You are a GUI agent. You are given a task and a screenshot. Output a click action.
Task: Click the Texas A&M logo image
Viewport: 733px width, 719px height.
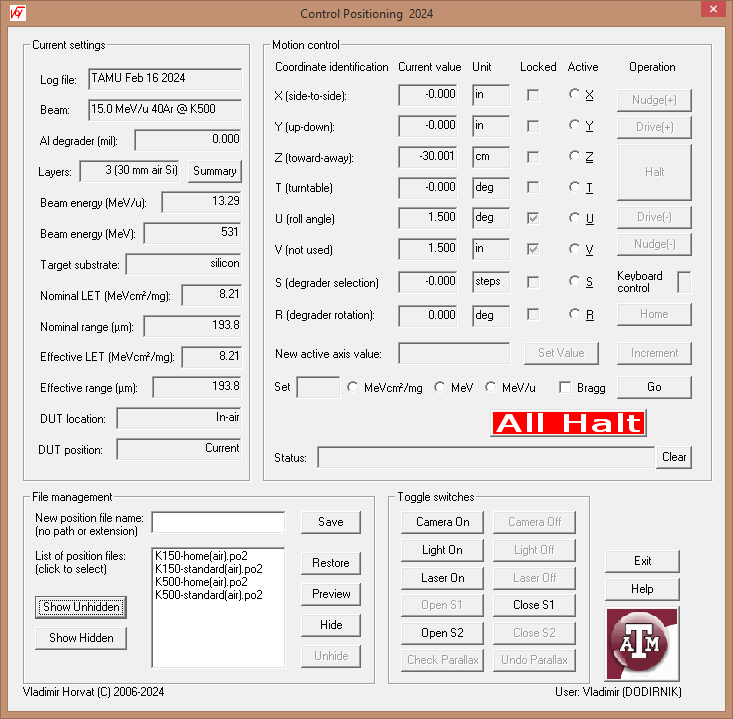tap(642, 644)
